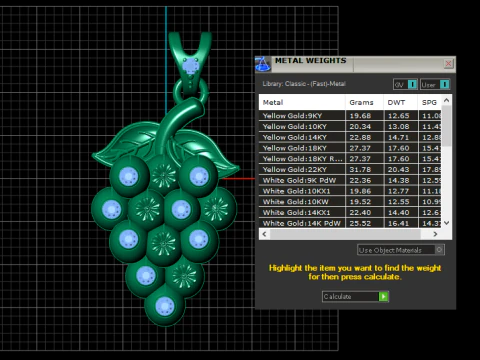Click the scroll up arrow in metal list

tap(447, 100)
